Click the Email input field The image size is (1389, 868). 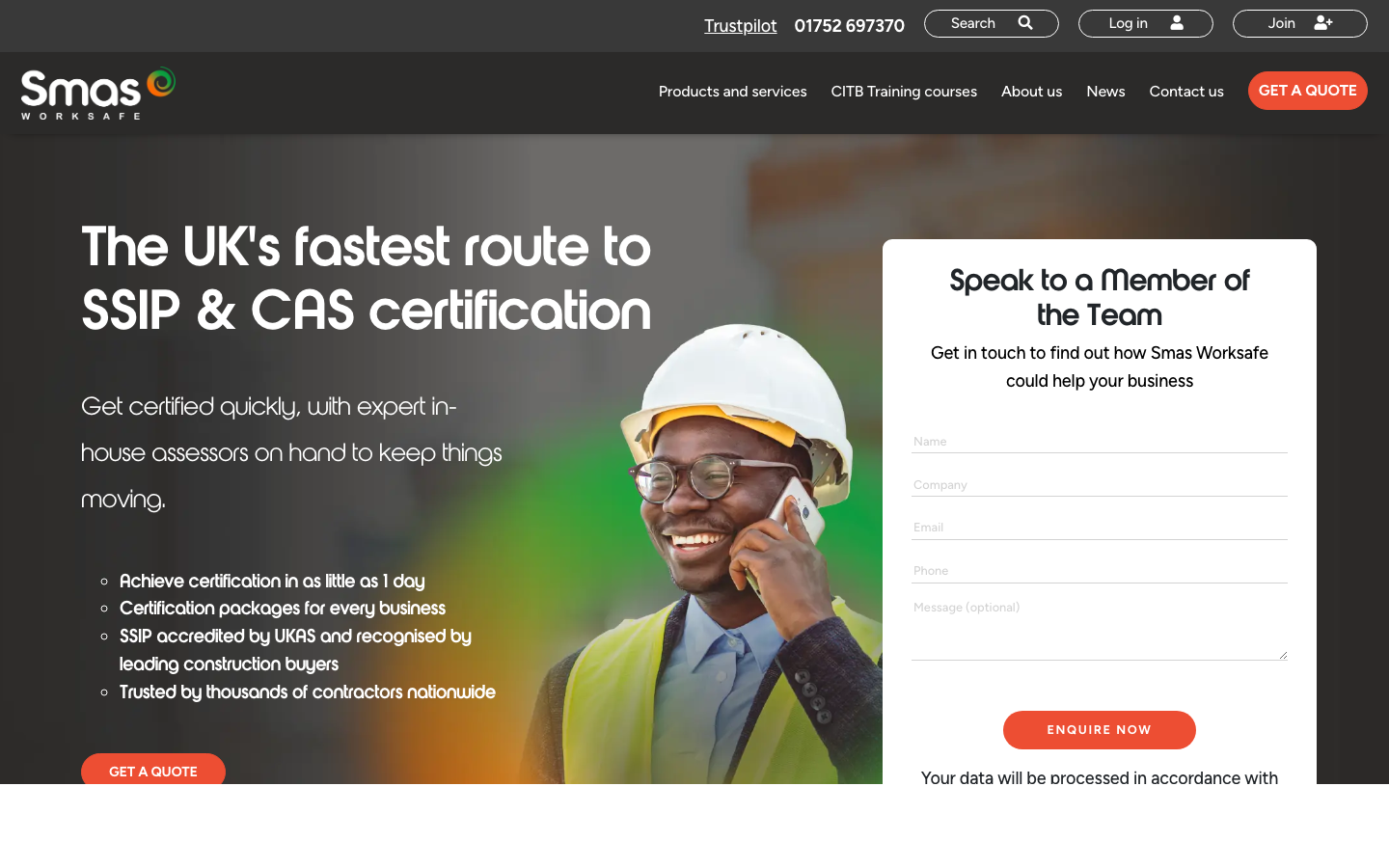point(1099,527)
